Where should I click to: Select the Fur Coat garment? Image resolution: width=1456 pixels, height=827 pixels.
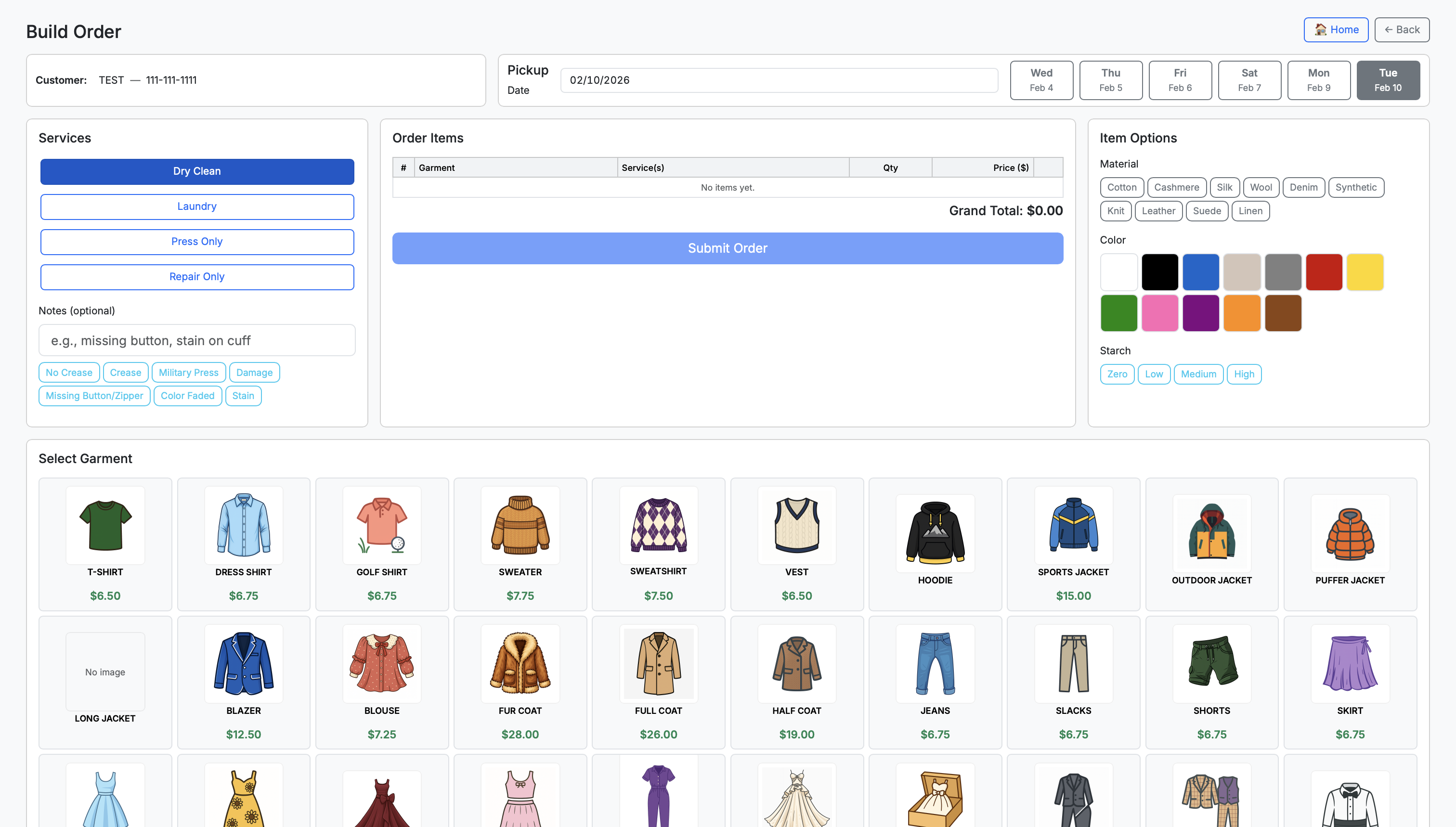click(x=520, y=682)
